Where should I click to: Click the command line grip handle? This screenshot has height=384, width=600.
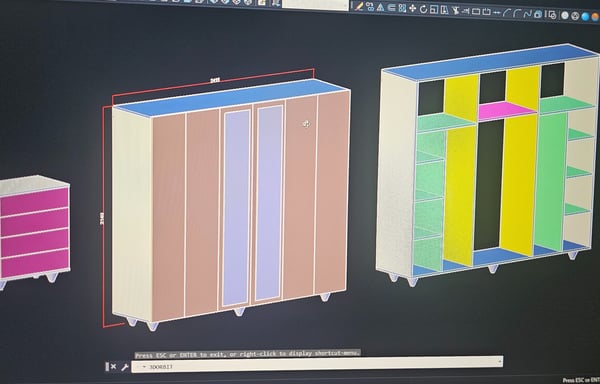(x=107, y=367)
